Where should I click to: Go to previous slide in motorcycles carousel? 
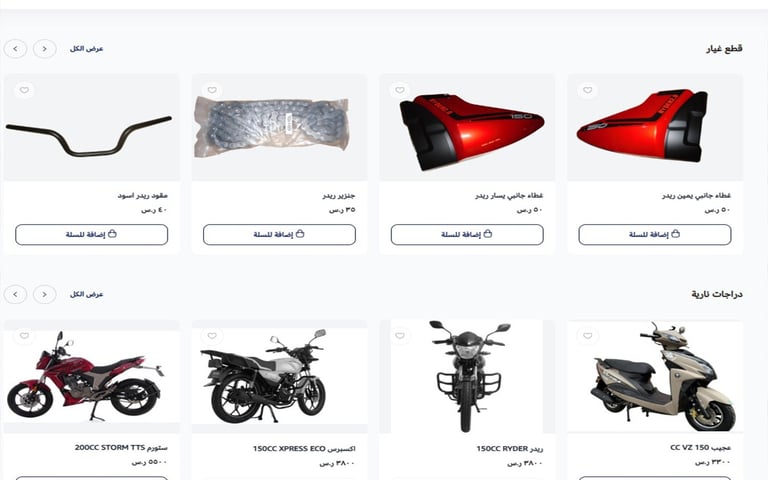coord(45,294)
